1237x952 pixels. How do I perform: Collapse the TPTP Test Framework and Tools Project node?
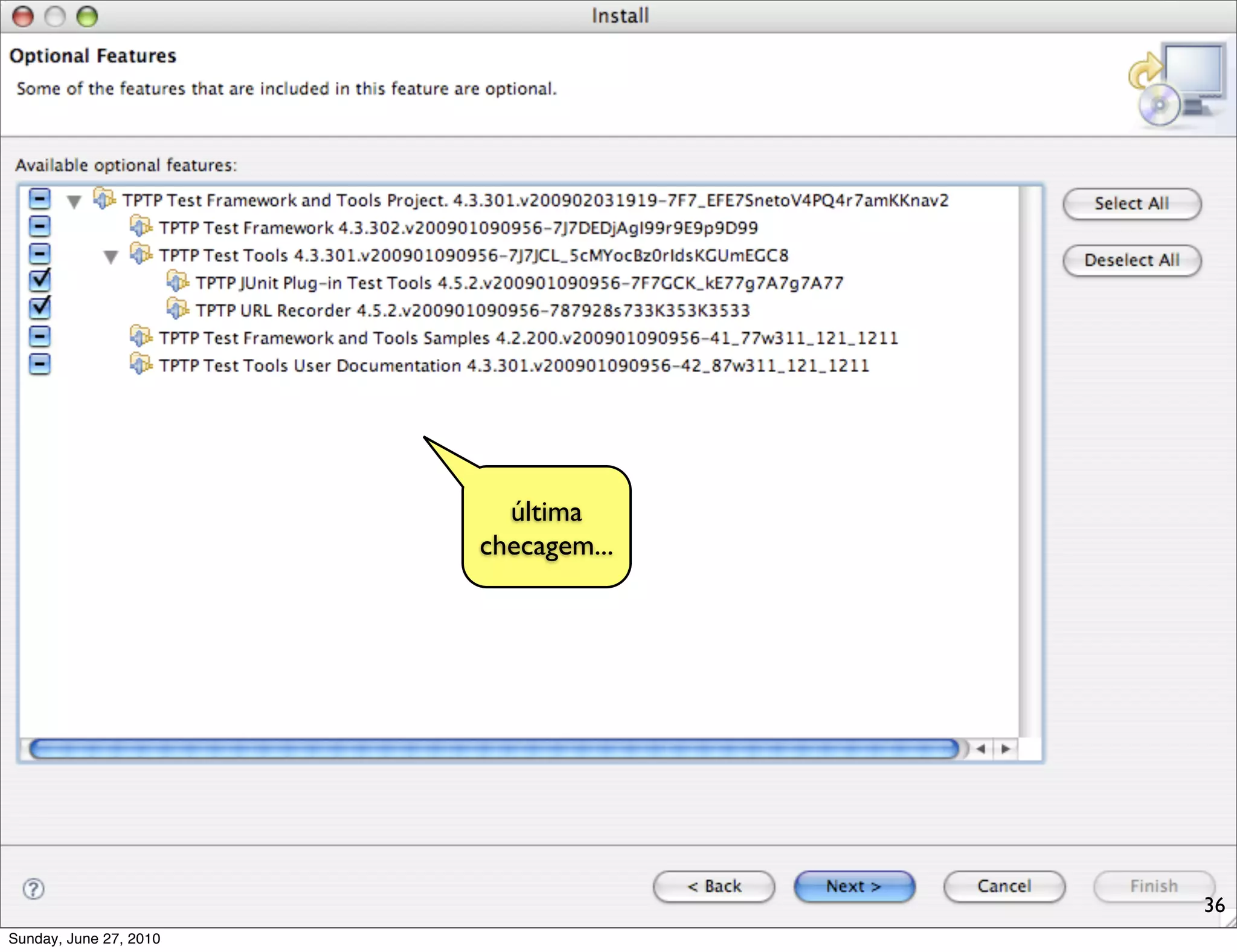click(x=74, y=202)
